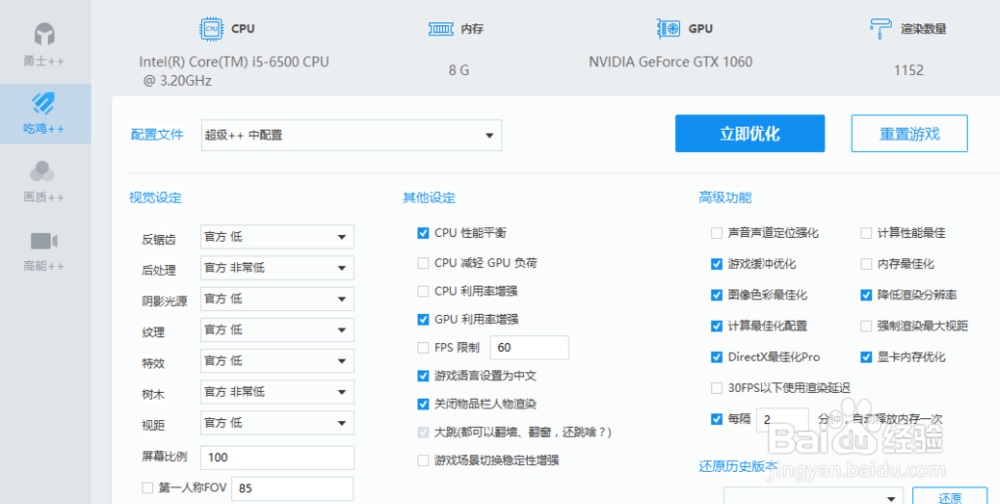Open the 高能++ video camera icon
The height and width of the screenshot is (504, 1000).
click(44, 241)
